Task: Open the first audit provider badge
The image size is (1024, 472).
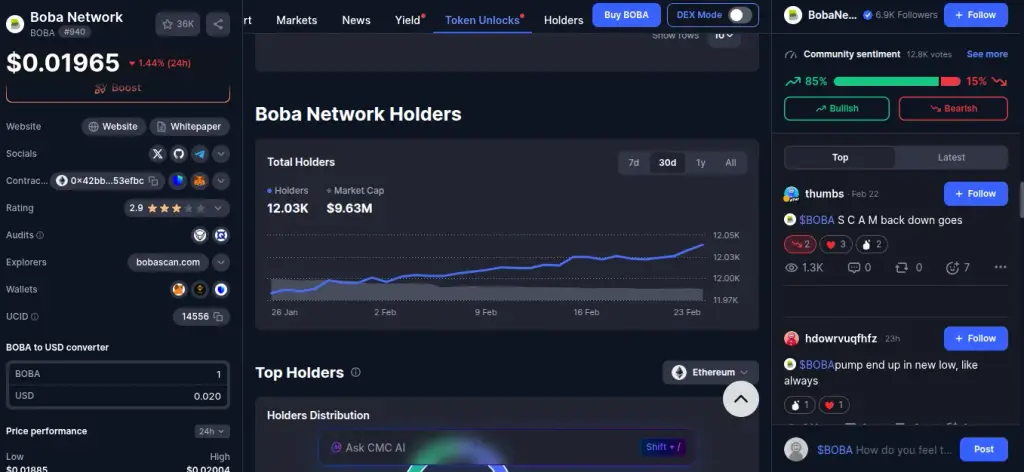Action: [x=200, y=235]
